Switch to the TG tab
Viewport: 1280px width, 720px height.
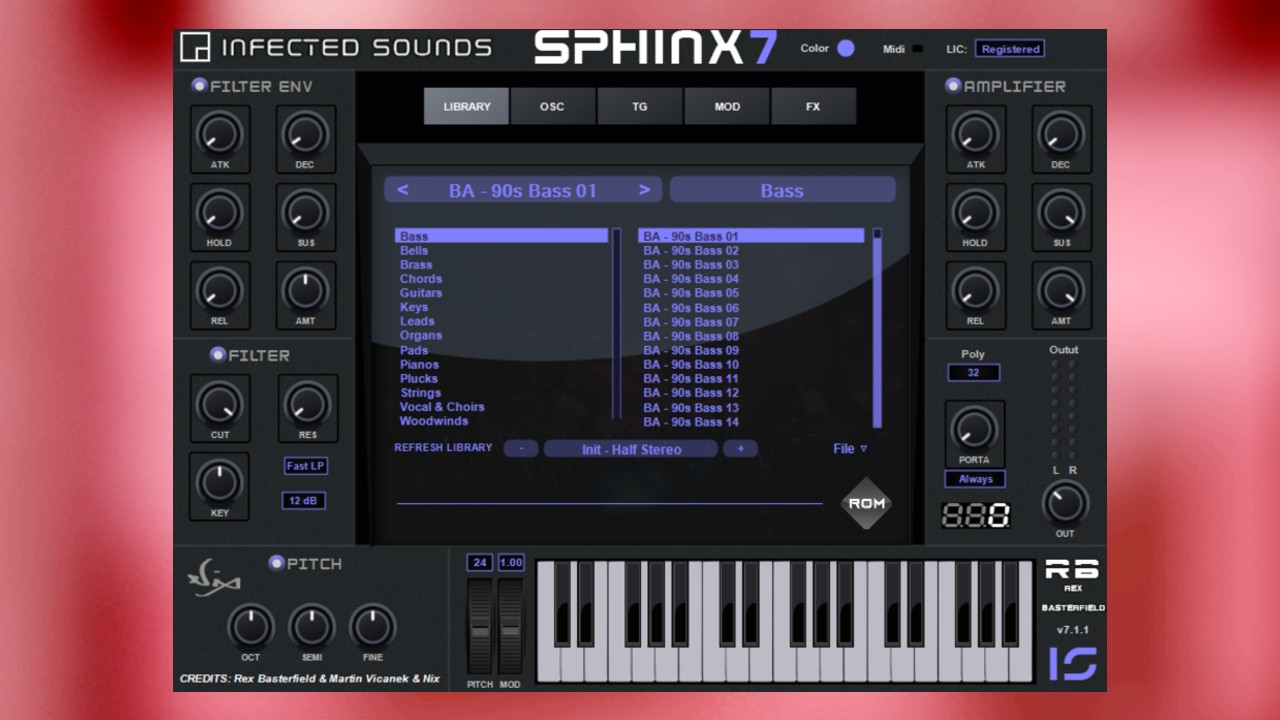pyautogui.click(x=640, y=106)
